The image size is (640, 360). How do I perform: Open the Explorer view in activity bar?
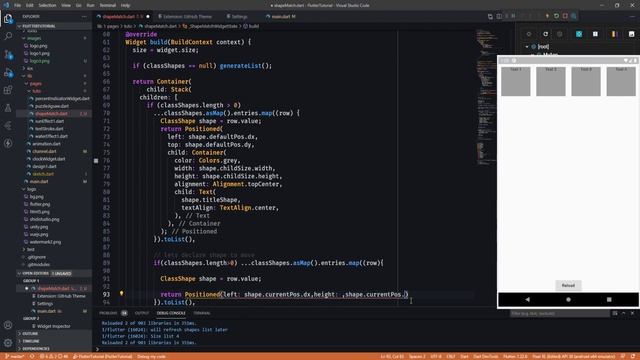point(8,19)
